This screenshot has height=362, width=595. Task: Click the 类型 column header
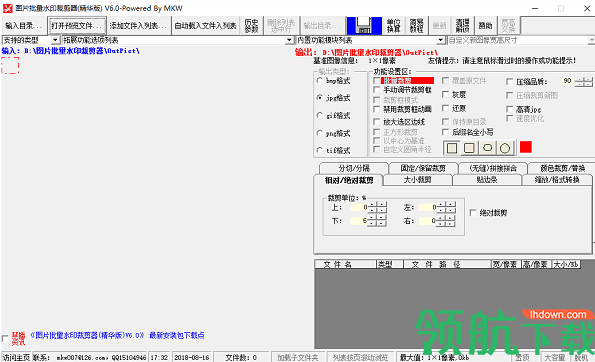[389, 264]
